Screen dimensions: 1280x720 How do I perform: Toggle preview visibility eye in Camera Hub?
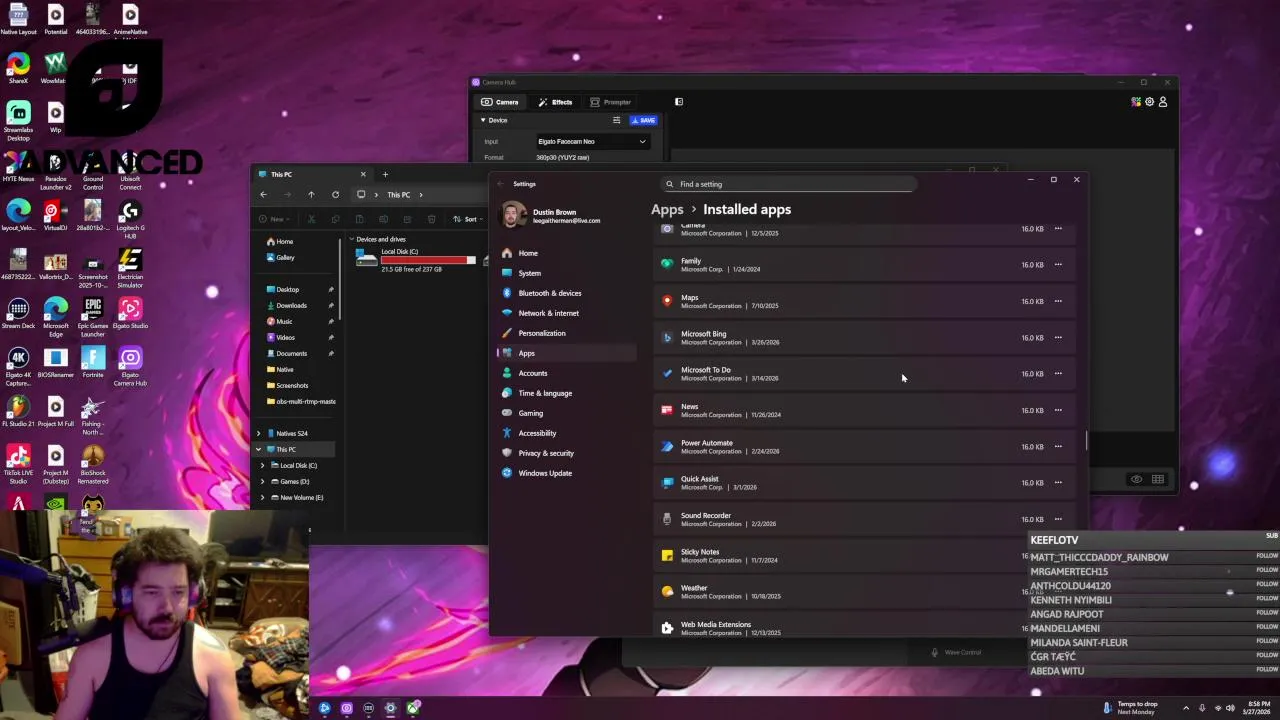click(x=1136, y=479)
